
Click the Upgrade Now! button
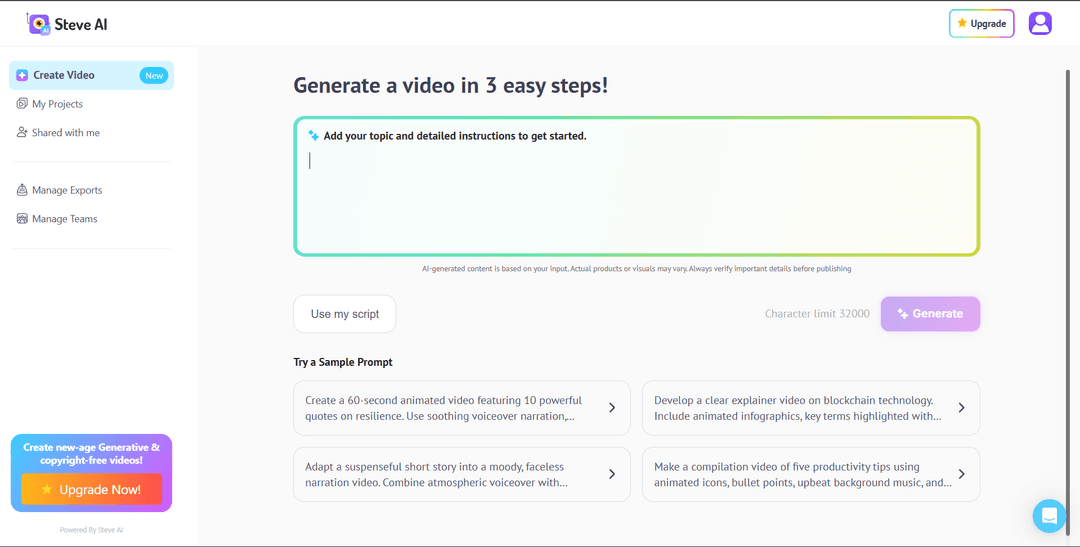click(92, 489)
